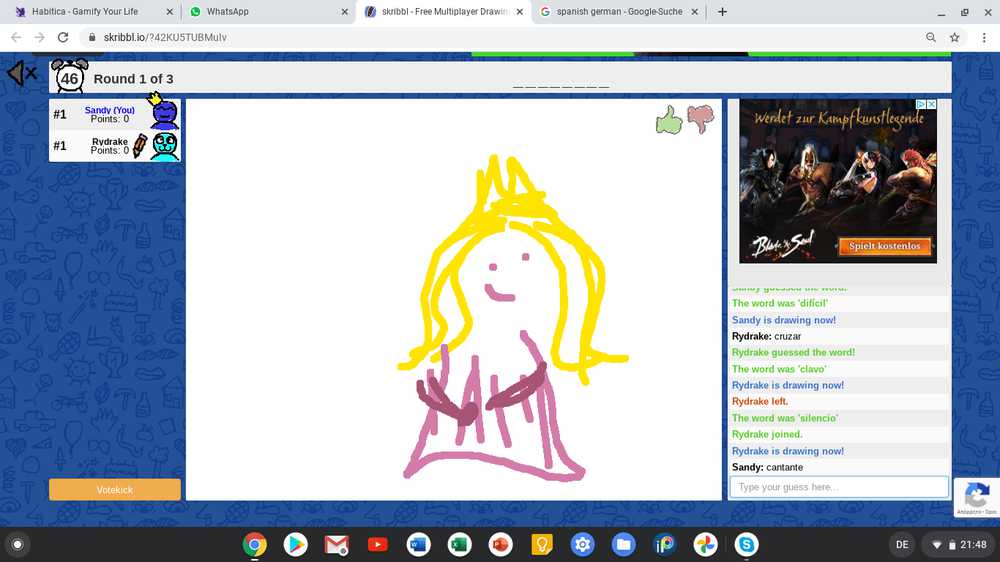Dislike the drawing with thumbs down
Image resolution: width=1000 pixels, height=562 pixels.
pos(701,120)
